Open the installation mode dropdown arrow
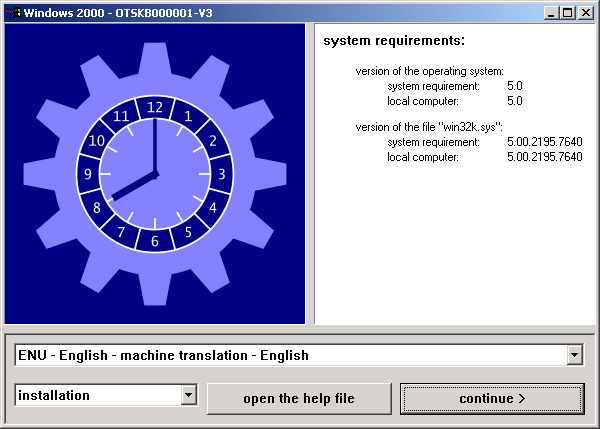 (x=188, y=395)
